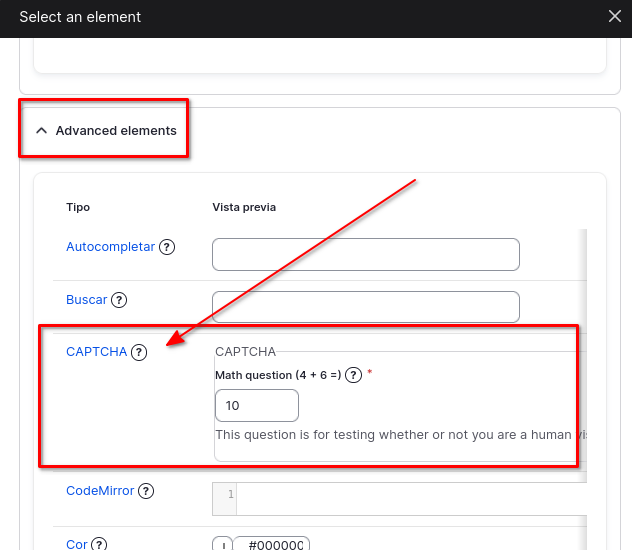Click line number 1 in CodeMirror gutter

pos(230,495)
